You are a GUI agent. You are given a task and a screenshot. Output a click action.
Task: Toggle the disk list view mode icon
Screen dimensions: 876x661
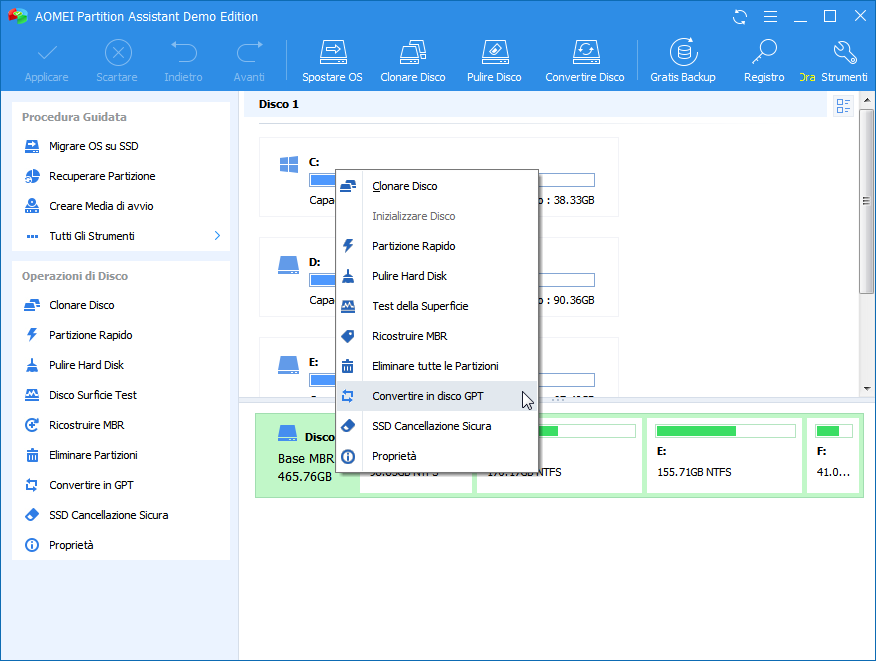[x=843, y=106]
